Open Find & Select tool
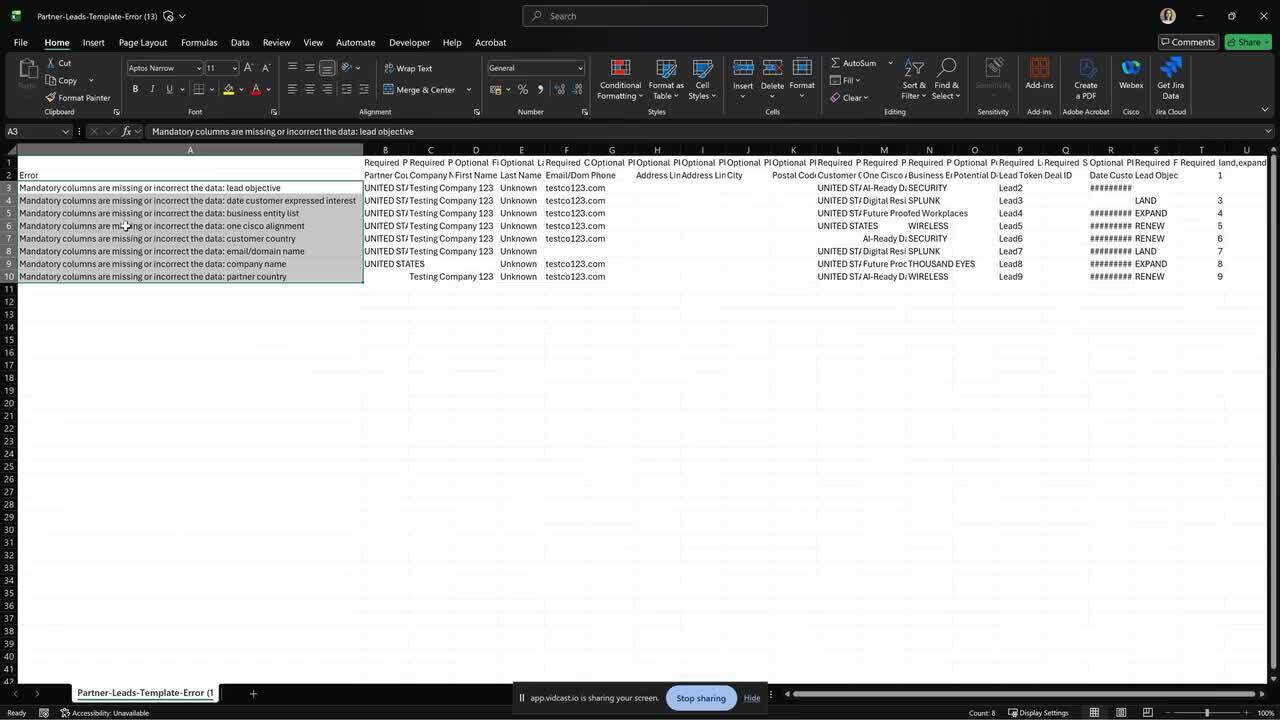 (x=945, y=68)
